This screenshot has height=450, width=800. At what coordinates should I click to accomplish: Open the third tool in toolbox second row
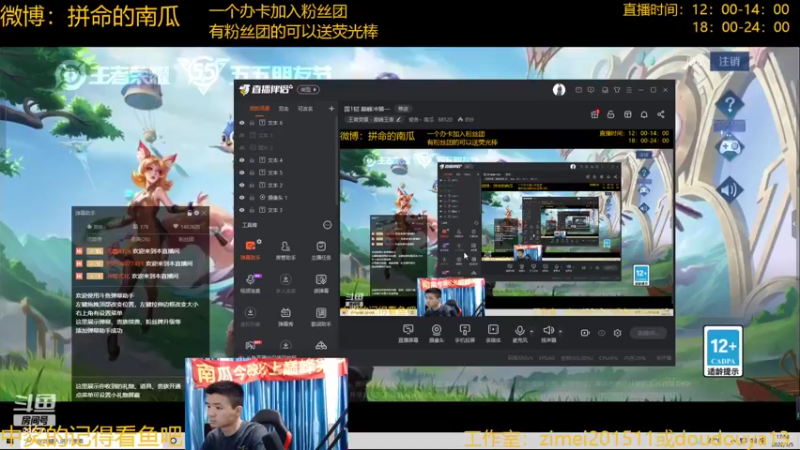pos(321,283)
